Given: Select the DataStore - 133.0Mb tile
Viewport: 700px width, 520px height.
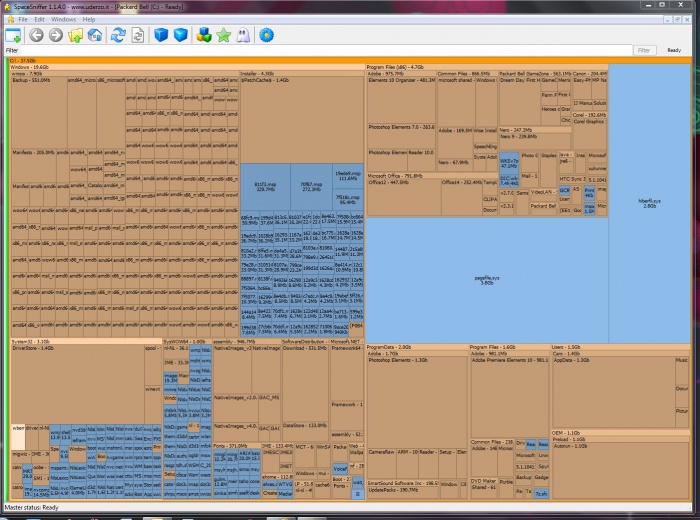Looking at the screenshot, I should pyautogui.click(x=305, y=432).
